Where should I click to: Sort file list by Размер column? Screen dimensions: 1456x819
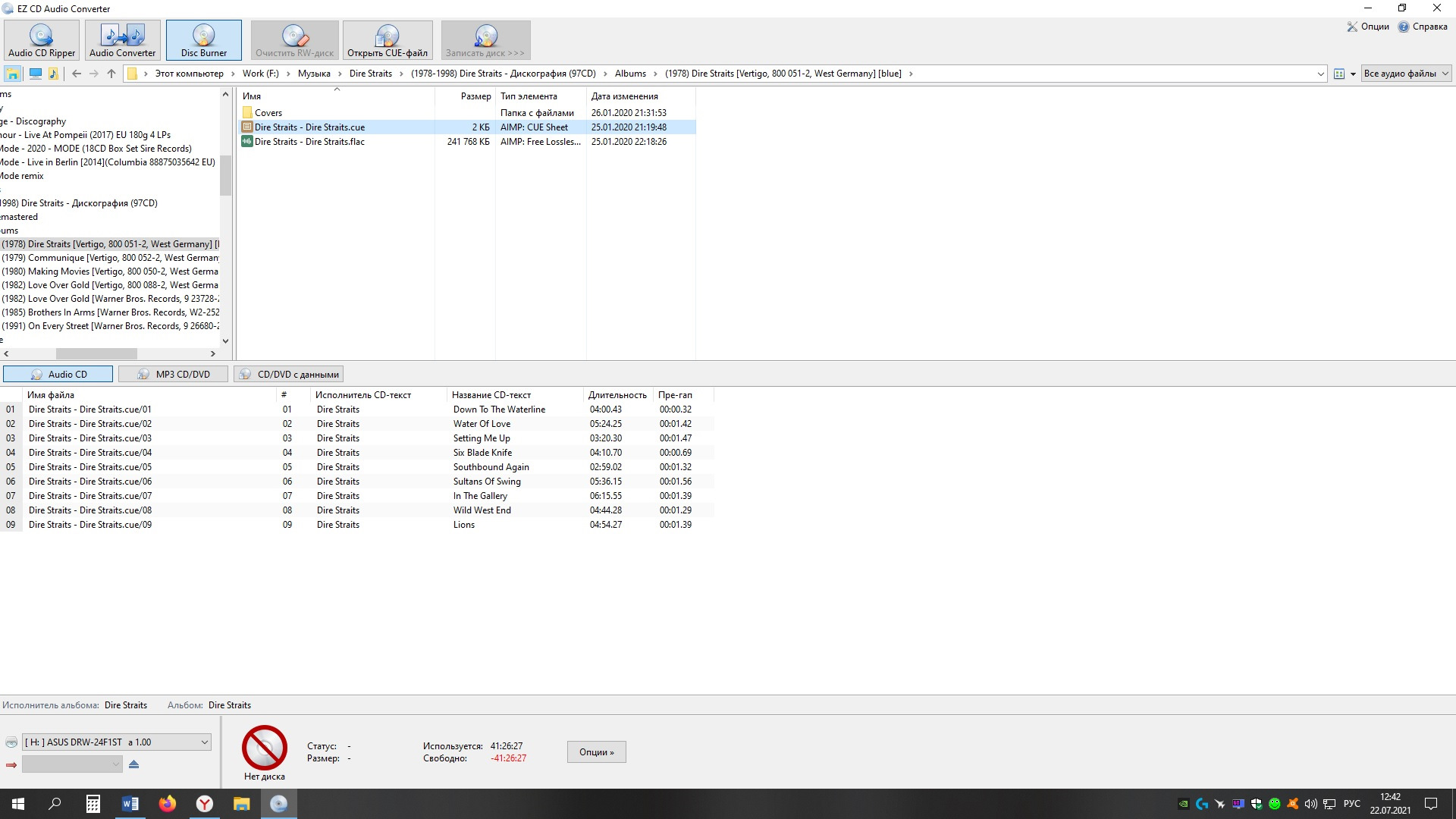(x=465, y=96)
